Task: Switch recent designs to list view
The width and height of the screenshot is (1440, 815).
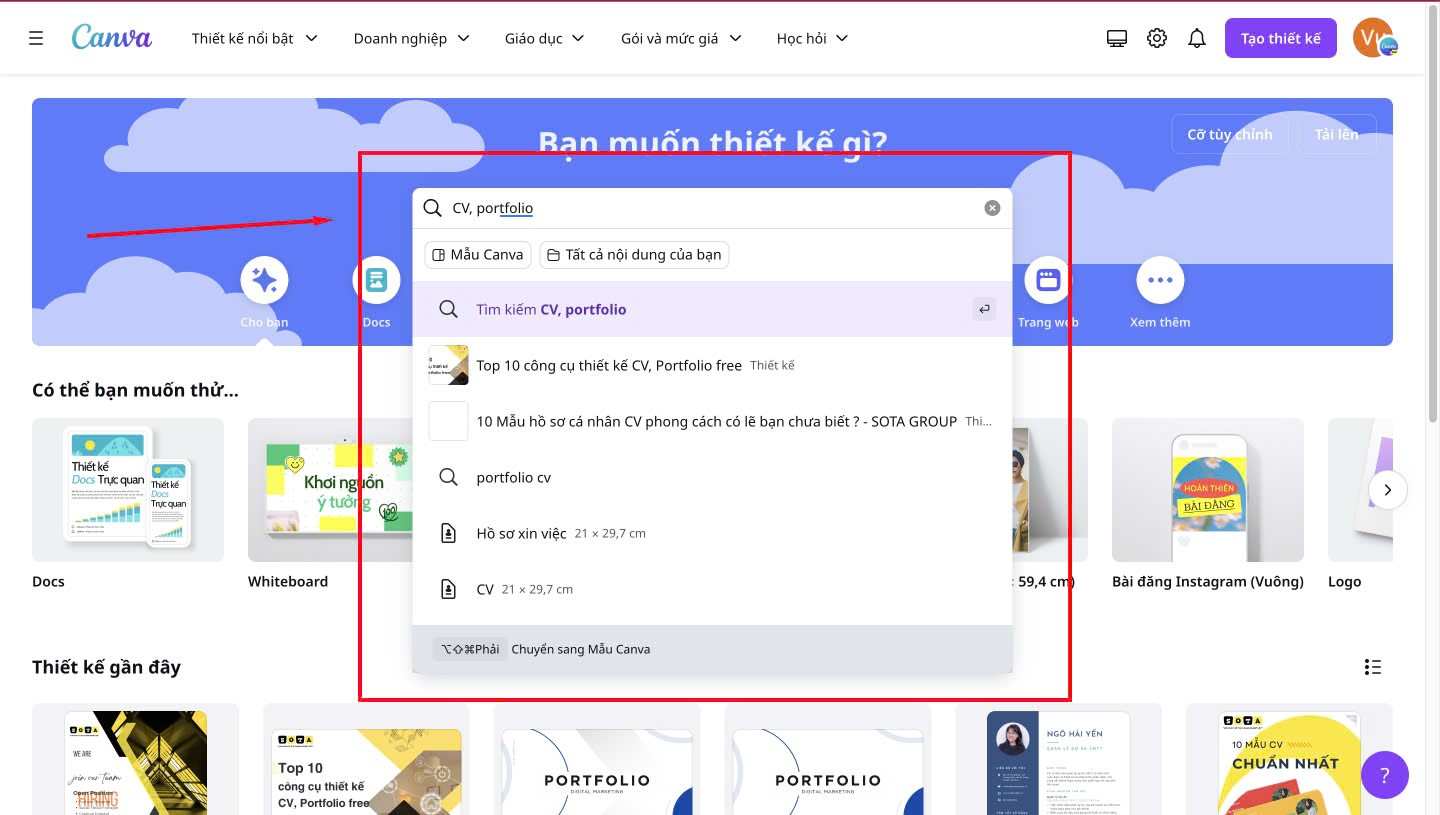Action: (1373, 667)
